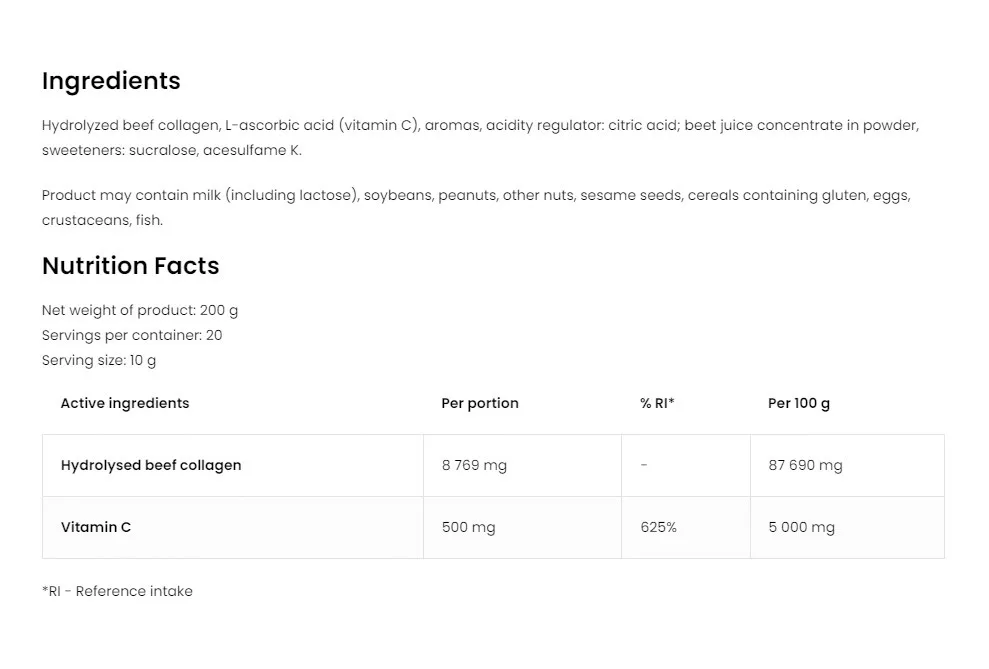Click the Per portion column header

point(480,403)
